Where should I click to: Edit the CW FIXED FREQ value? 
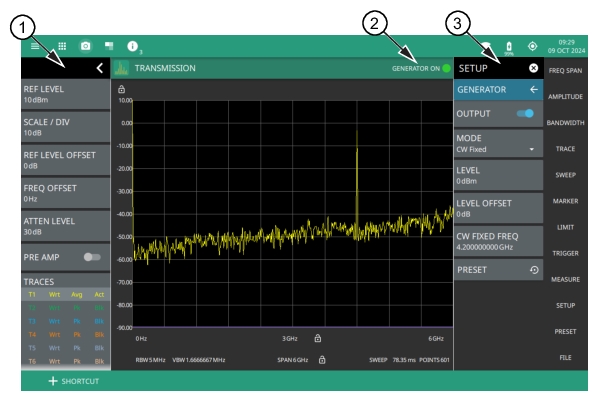tap(498, 241)
